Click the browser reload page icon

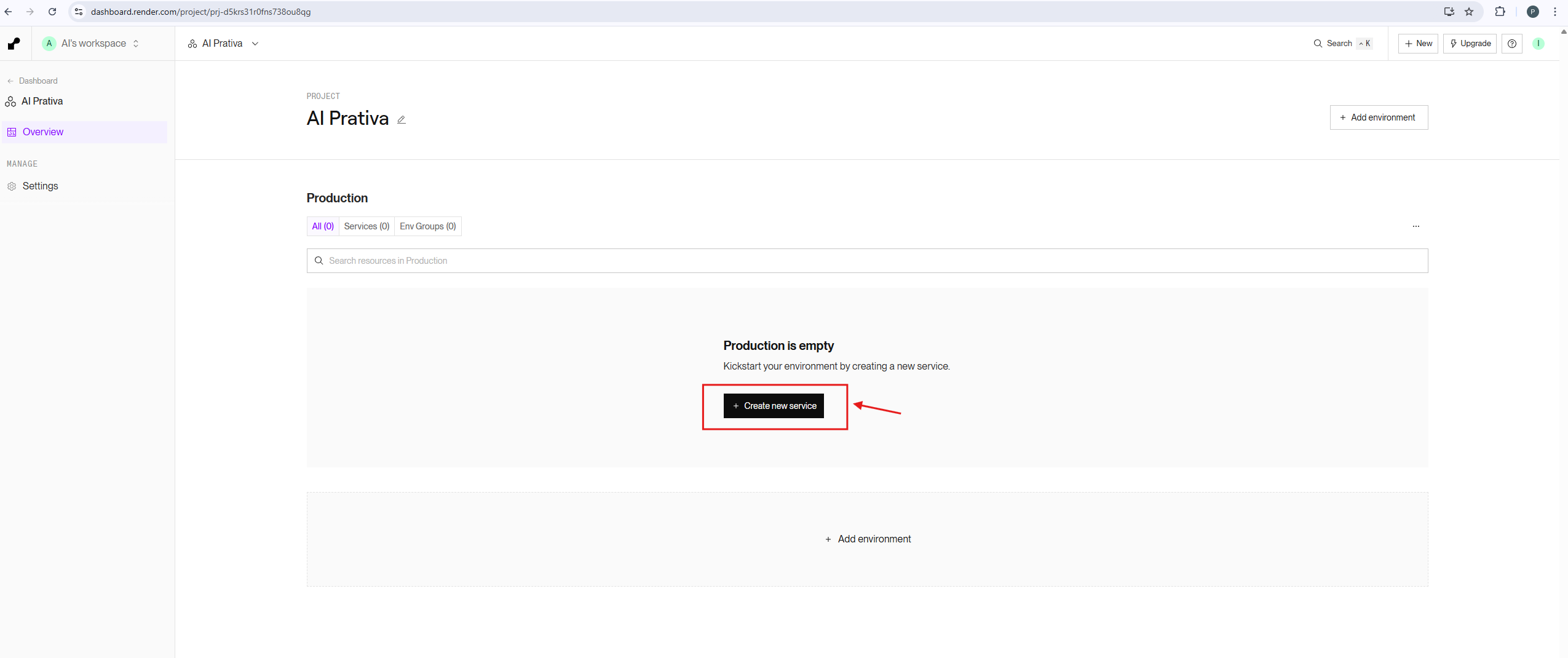click(52, 12)
